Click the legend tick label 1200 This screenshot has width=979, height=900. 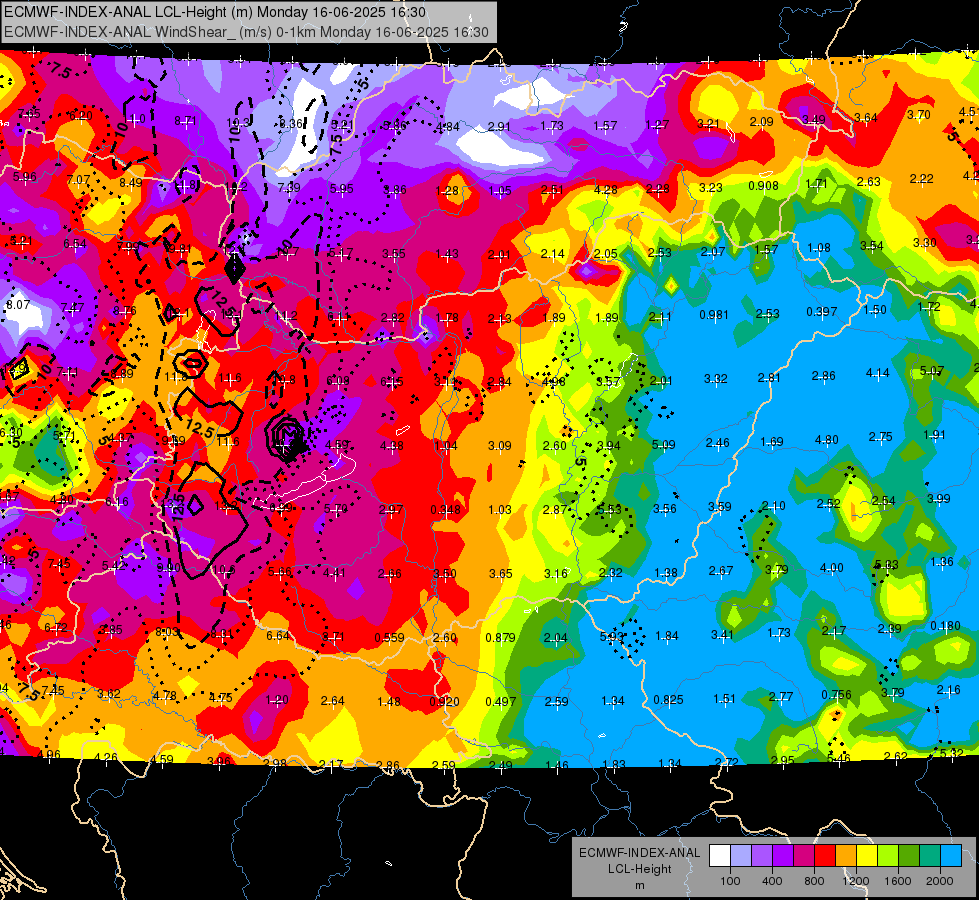pos(855,881)
